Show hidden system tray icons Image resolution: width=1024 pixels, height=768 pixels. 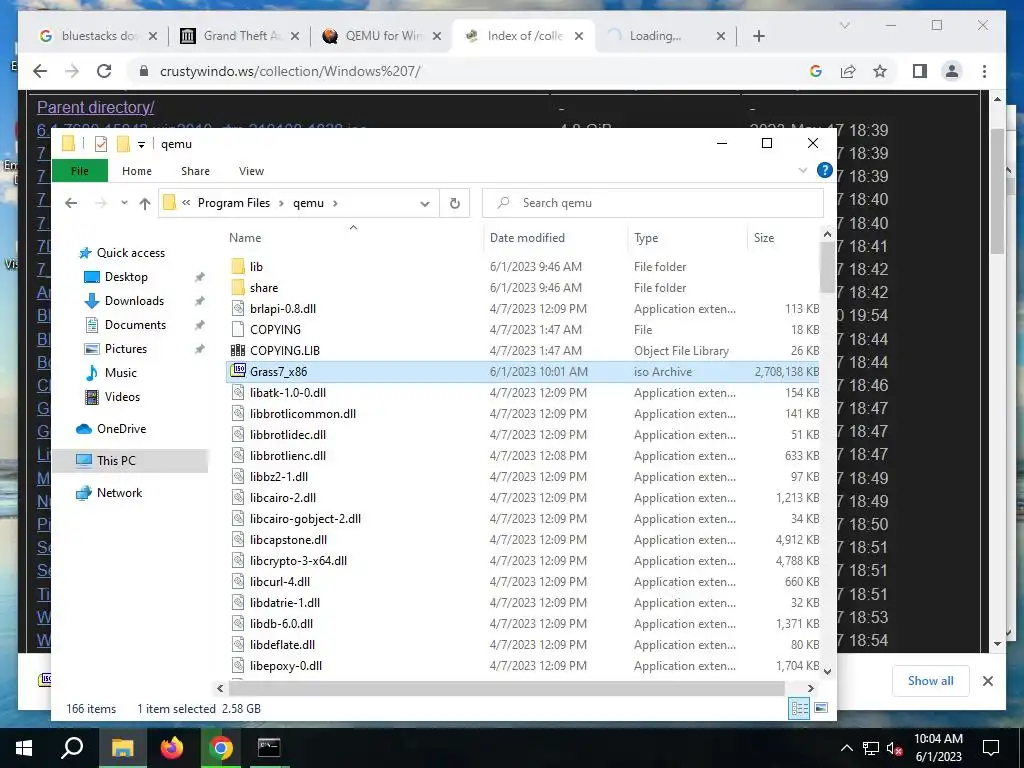coord(846,748)
